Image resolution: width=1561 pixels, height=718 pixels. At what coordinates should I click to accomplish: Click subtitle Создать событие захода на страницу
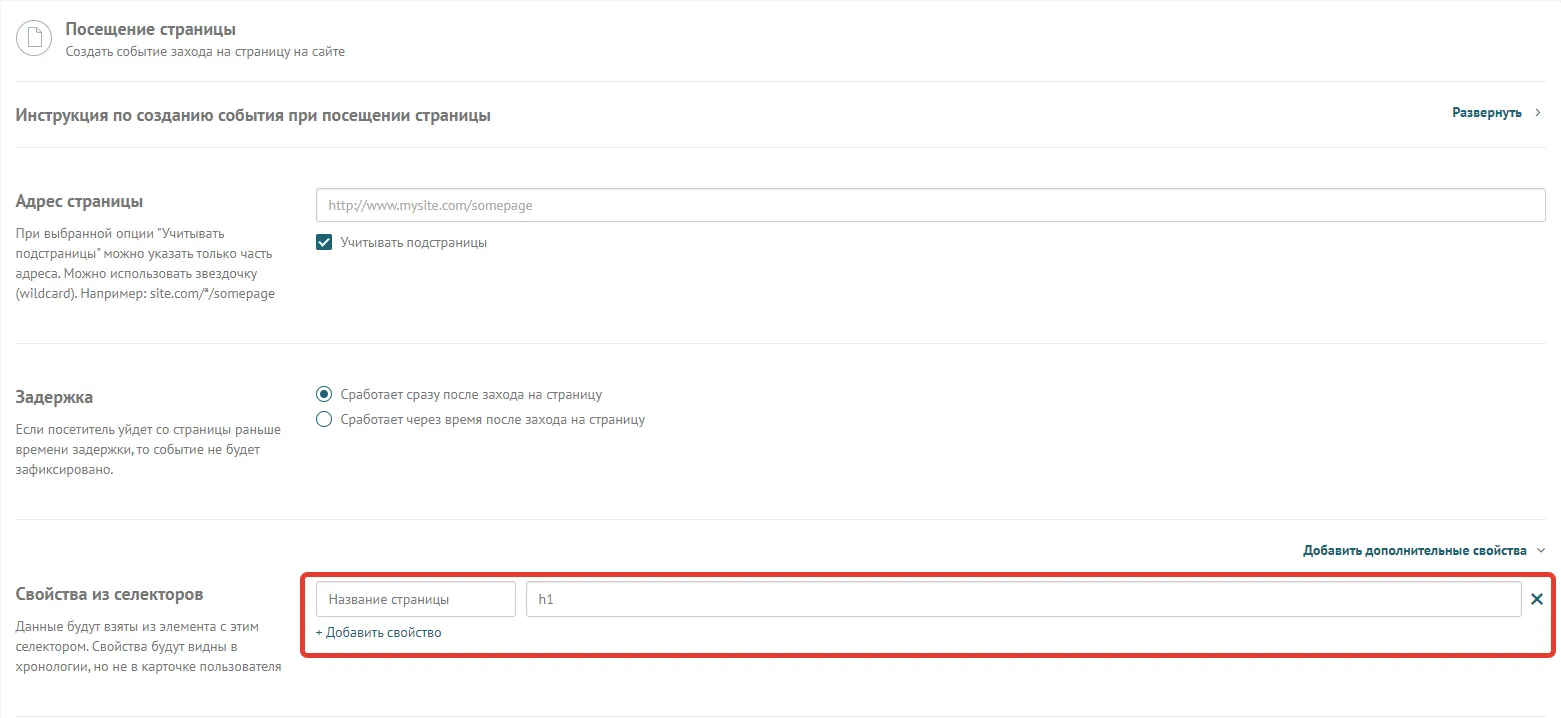coord(205,51)
